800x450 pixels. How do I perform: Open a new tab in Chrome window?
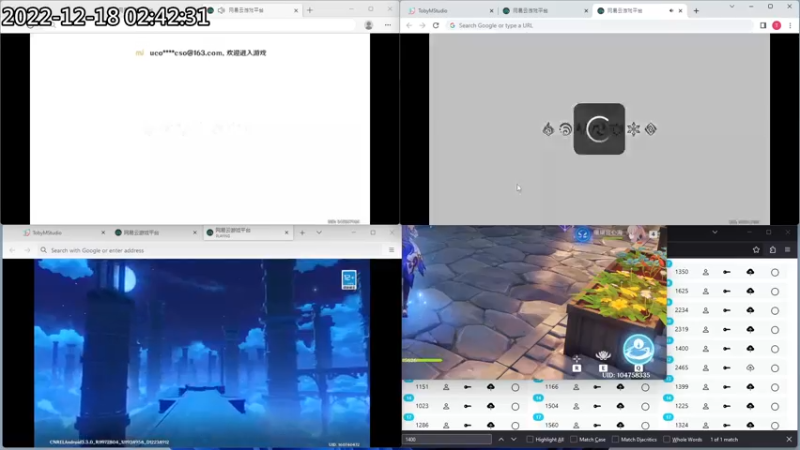pyautogui.click(x=696, y=10)
